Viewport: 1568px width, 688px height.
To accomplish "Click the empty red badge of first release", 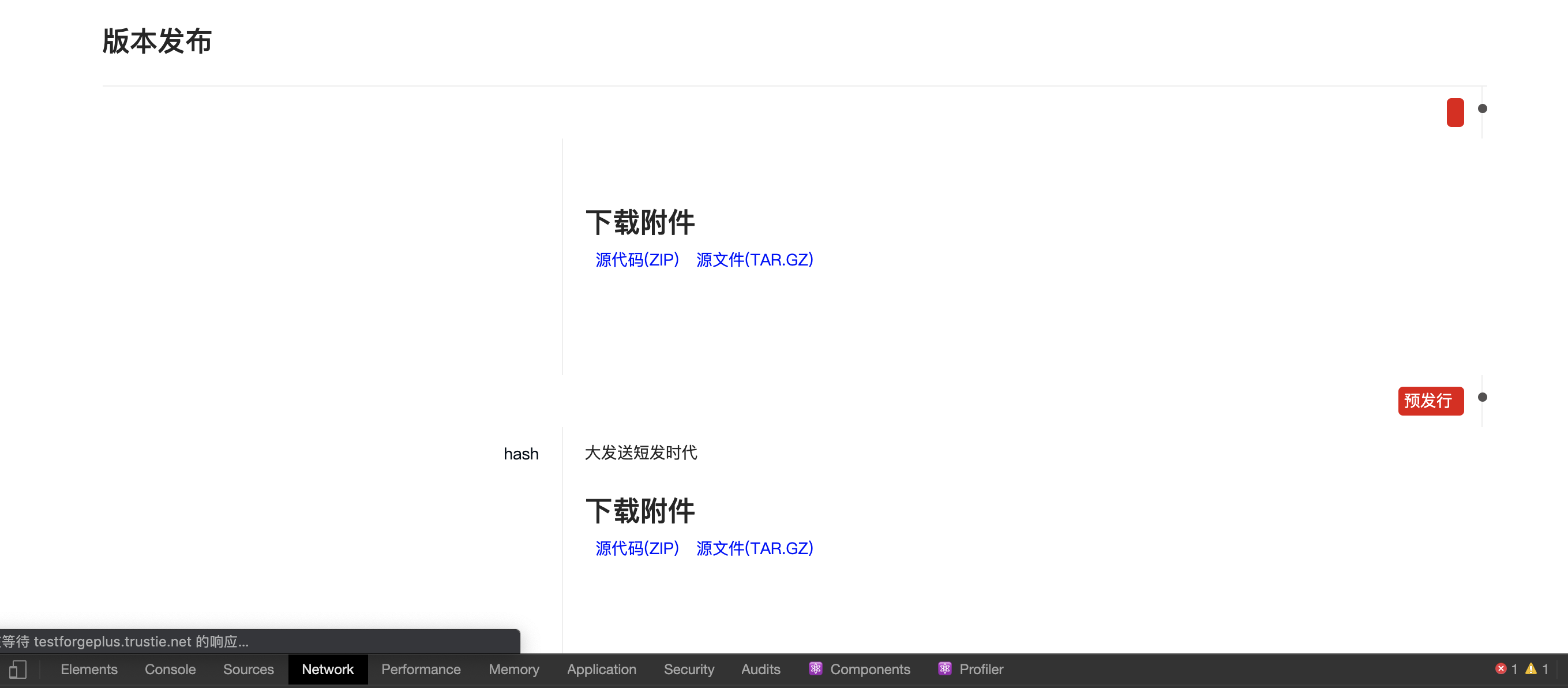I will [1455, 112].
